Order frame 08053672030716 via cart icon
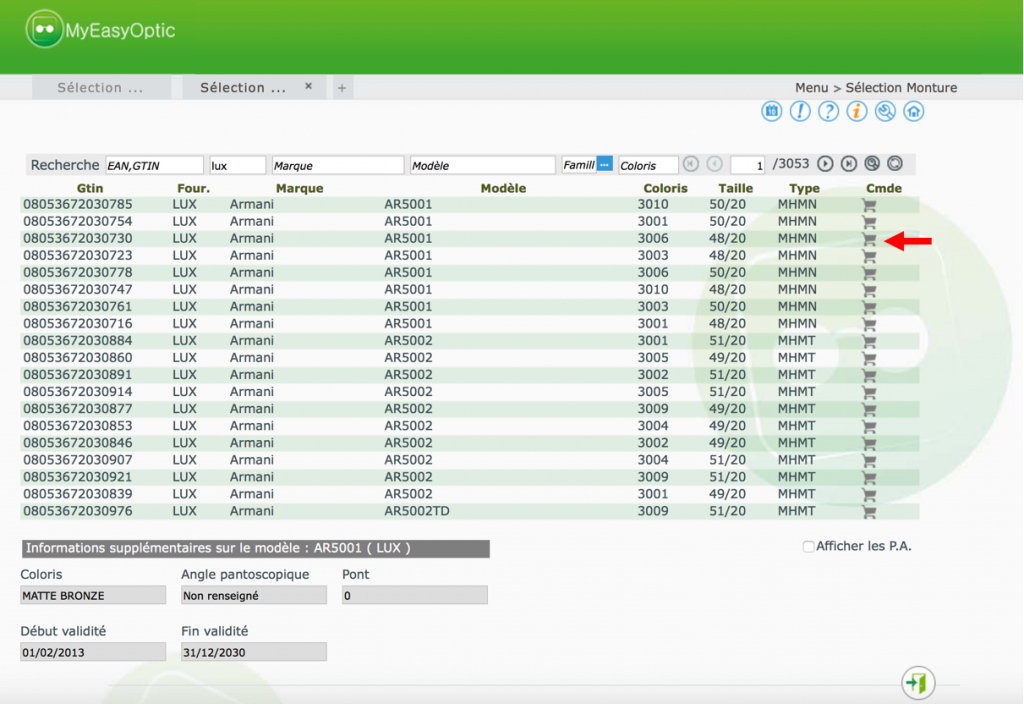Image resolution: width=1024 pixels, height=704 pixels. (x=869, y=323)
